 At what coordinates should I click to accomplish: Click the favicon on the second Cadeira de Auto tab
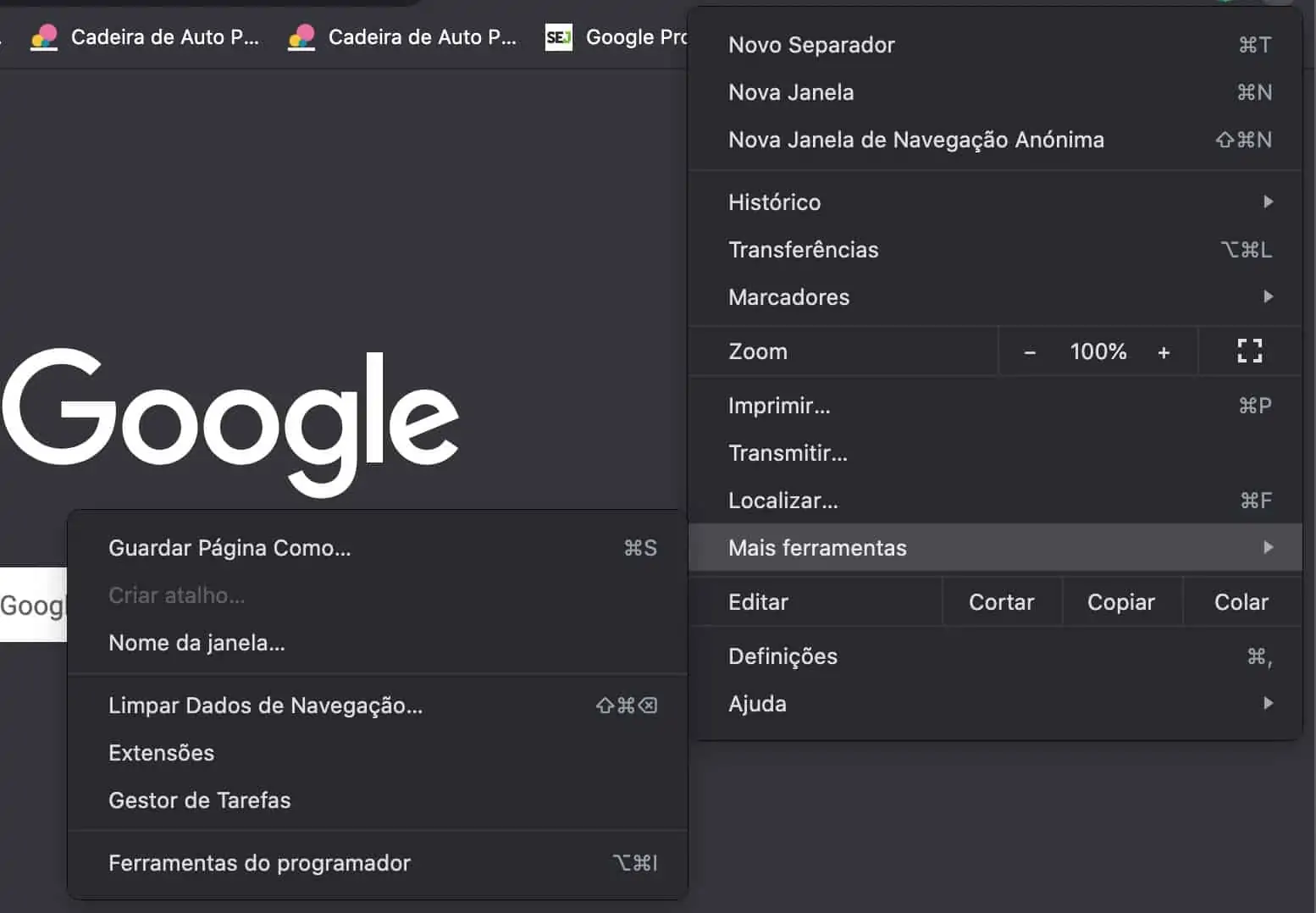(302, 36)
